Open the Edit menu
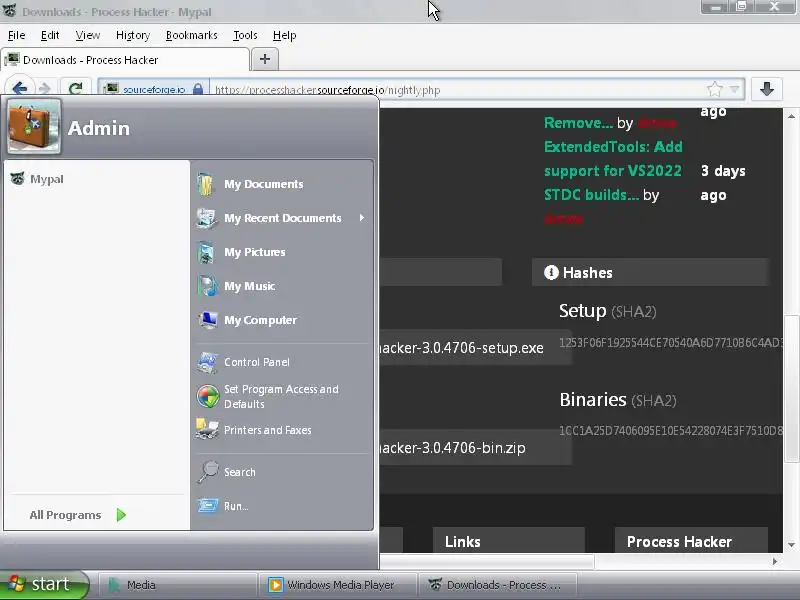The image size is (800, 600). [50, 35]
